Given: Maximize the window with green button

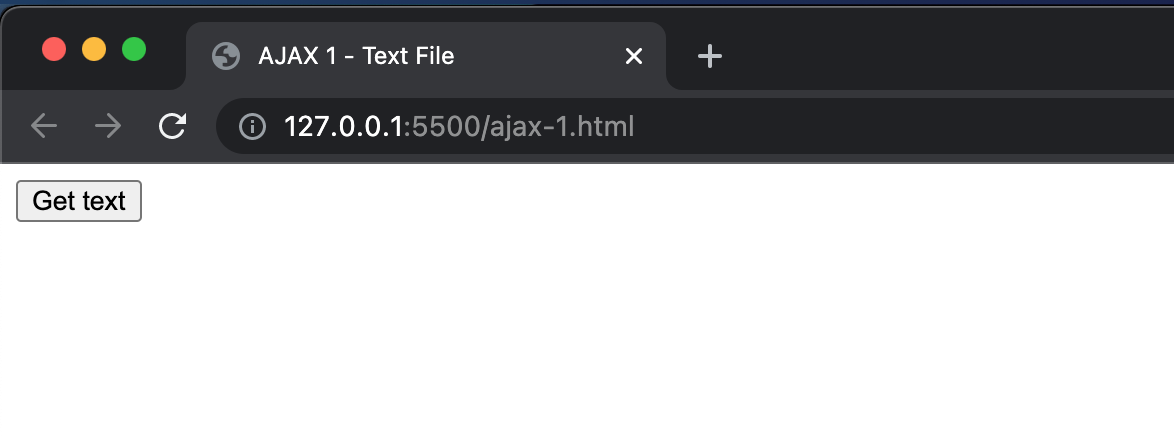Looking at the screenshot, I should (x=134, y=49).
